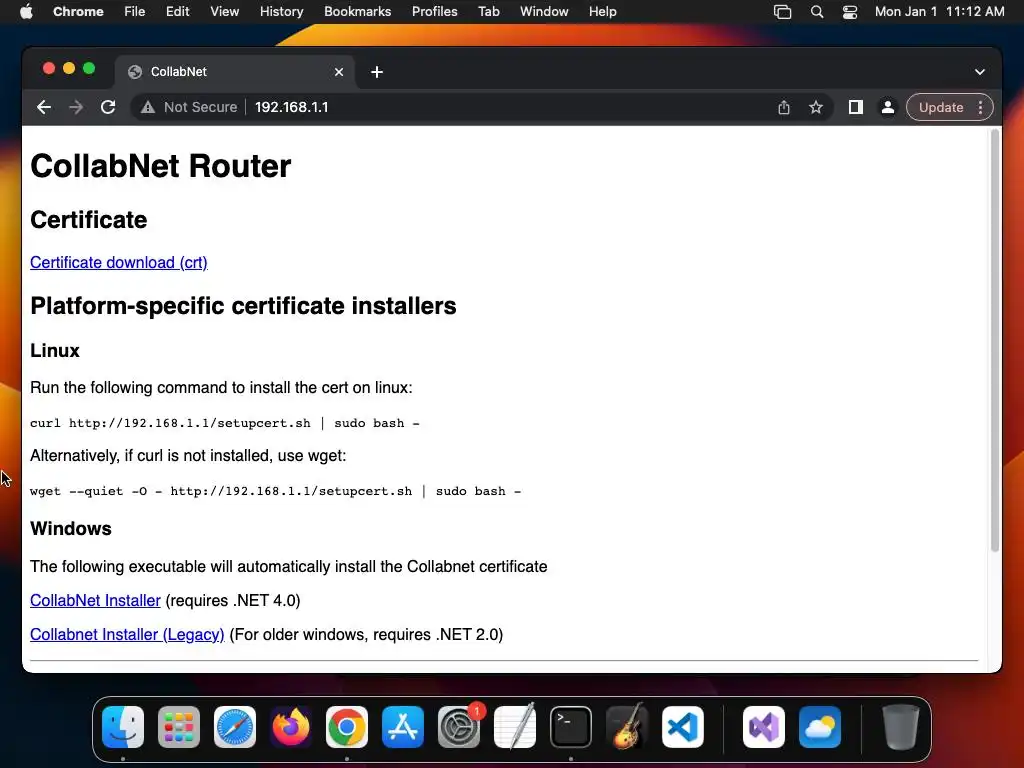Launch Visual Studio from the Dock

point(764,727)
